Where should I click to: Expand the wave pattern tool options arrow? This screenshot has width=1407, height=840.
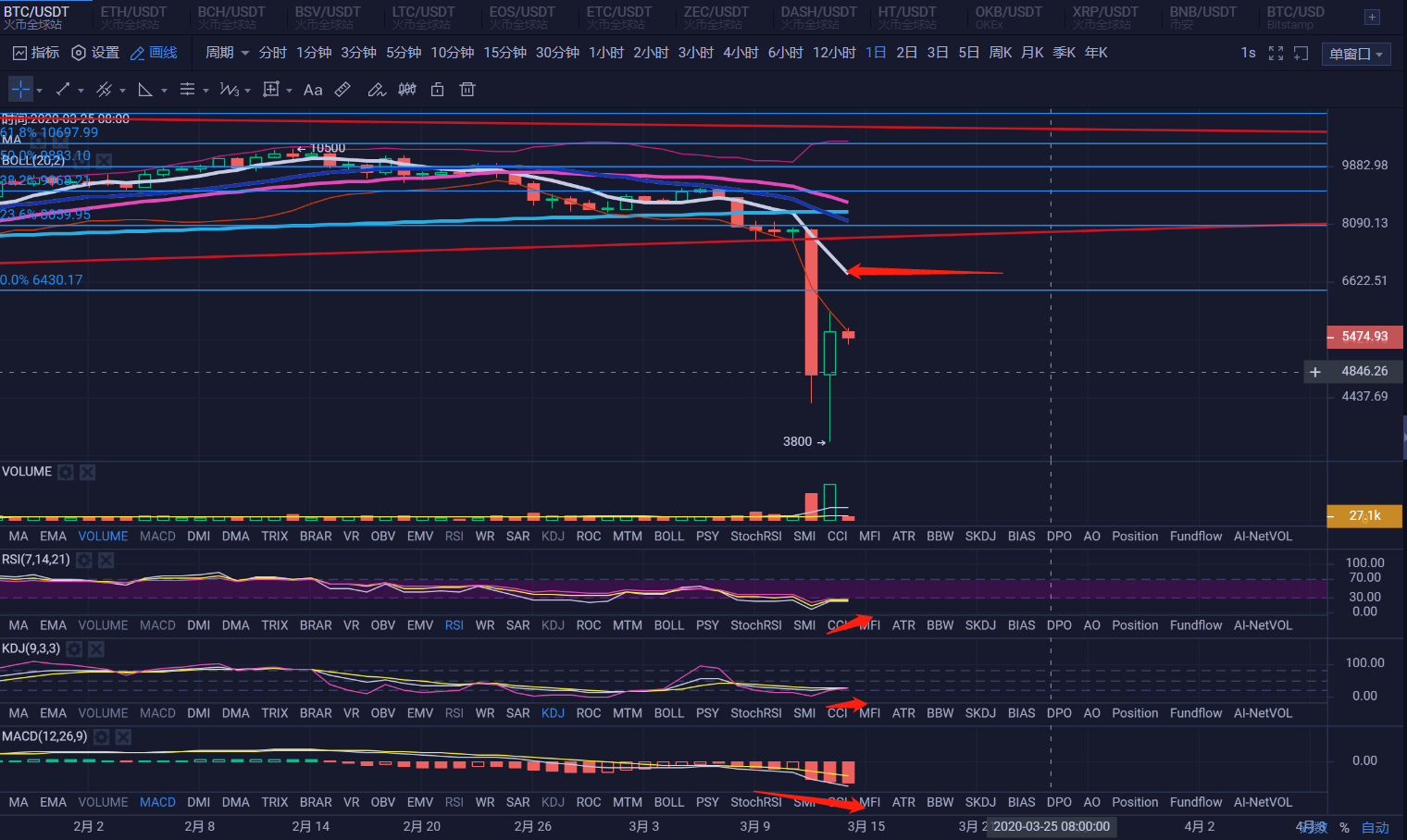tap(248, 91)
